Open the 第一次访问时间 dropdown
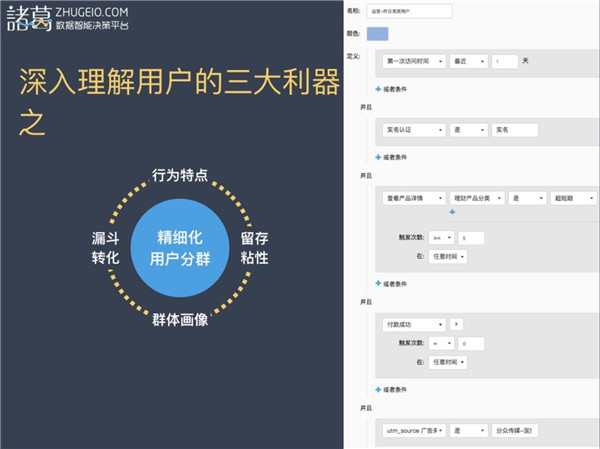Viewport: 600px width, 449px height. coord(413,62)
